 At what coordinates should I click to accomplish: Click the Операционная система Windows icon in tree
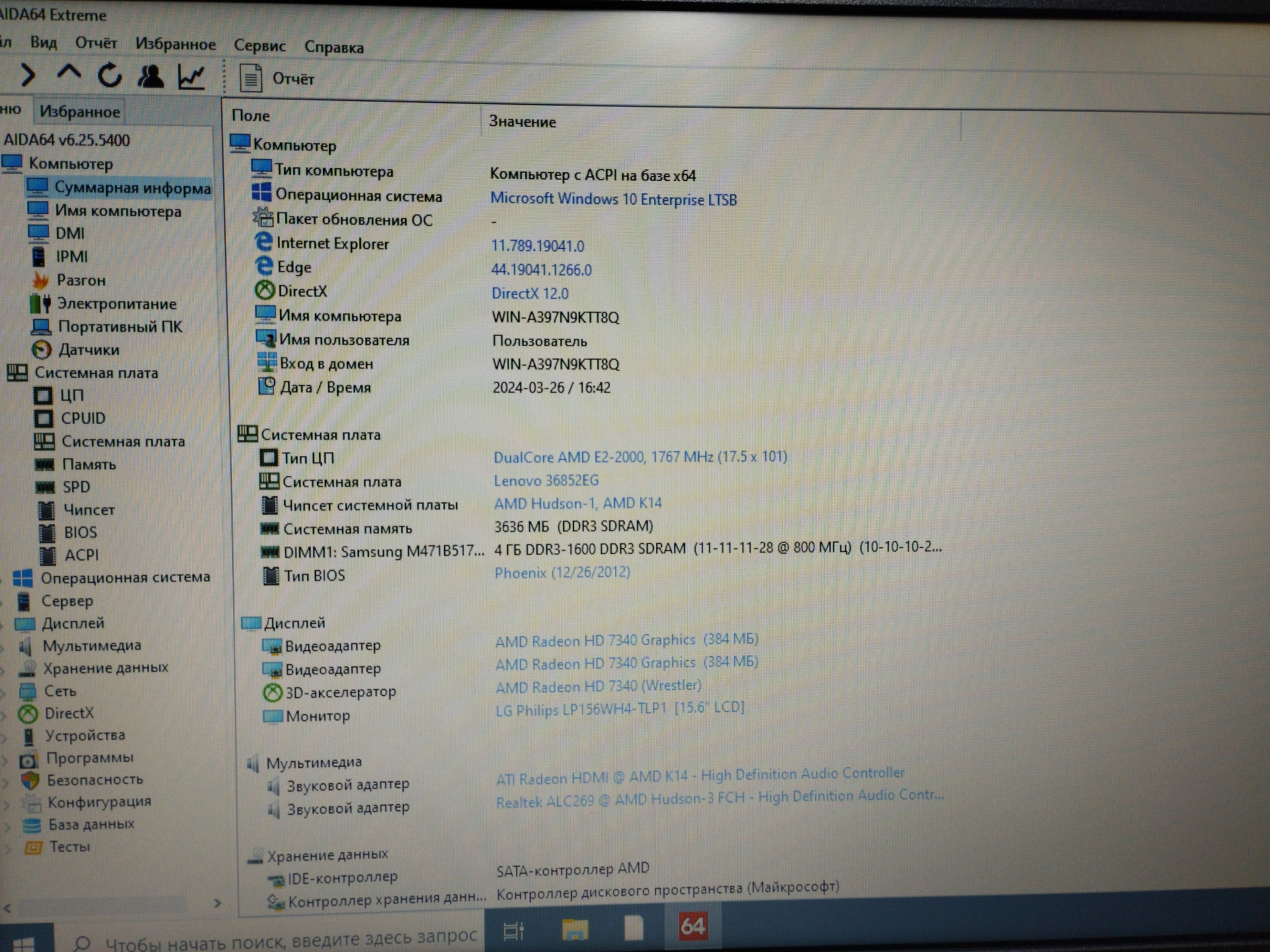click(x=23, y=578)
